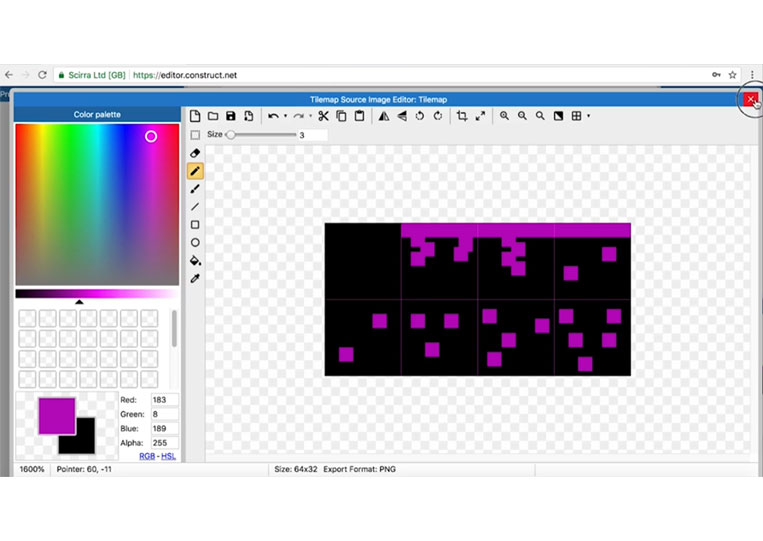This screenshot has width=763, height=541.
Task: Click the editor.construct.net address bar
Action: coord(185,75)
